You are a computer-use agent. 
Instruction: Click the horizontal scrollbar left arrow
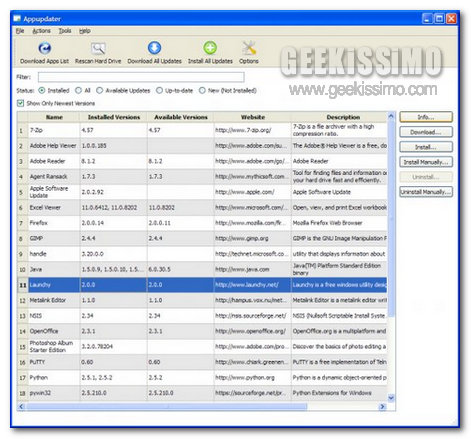pyautogui.click(x=21, y=406)
